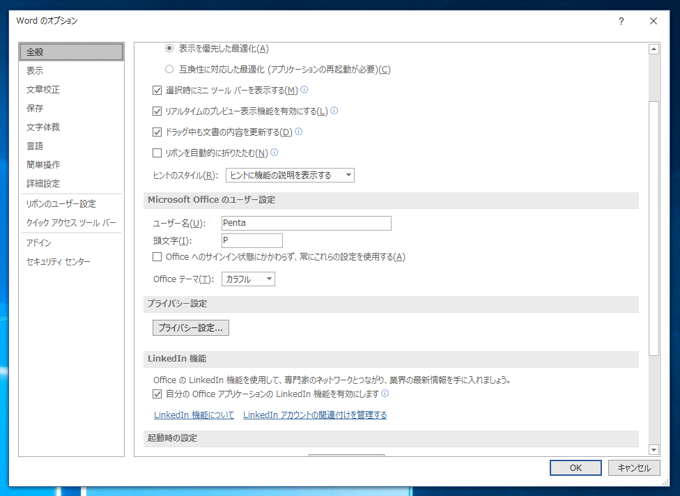Open 表示 category in sidebar
The image size is (680, 496).
[x=72, y=71]
